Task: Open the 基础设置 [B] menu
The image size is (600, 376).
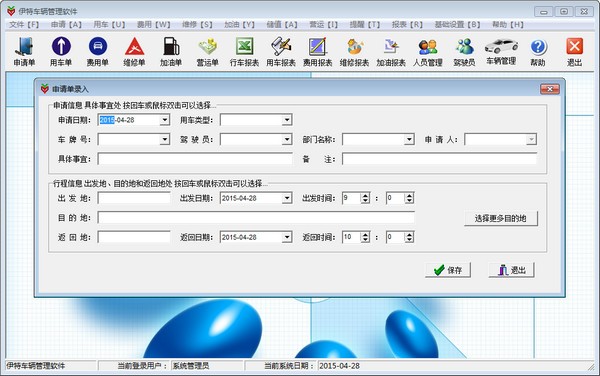Action: click(x=457, y=24)
